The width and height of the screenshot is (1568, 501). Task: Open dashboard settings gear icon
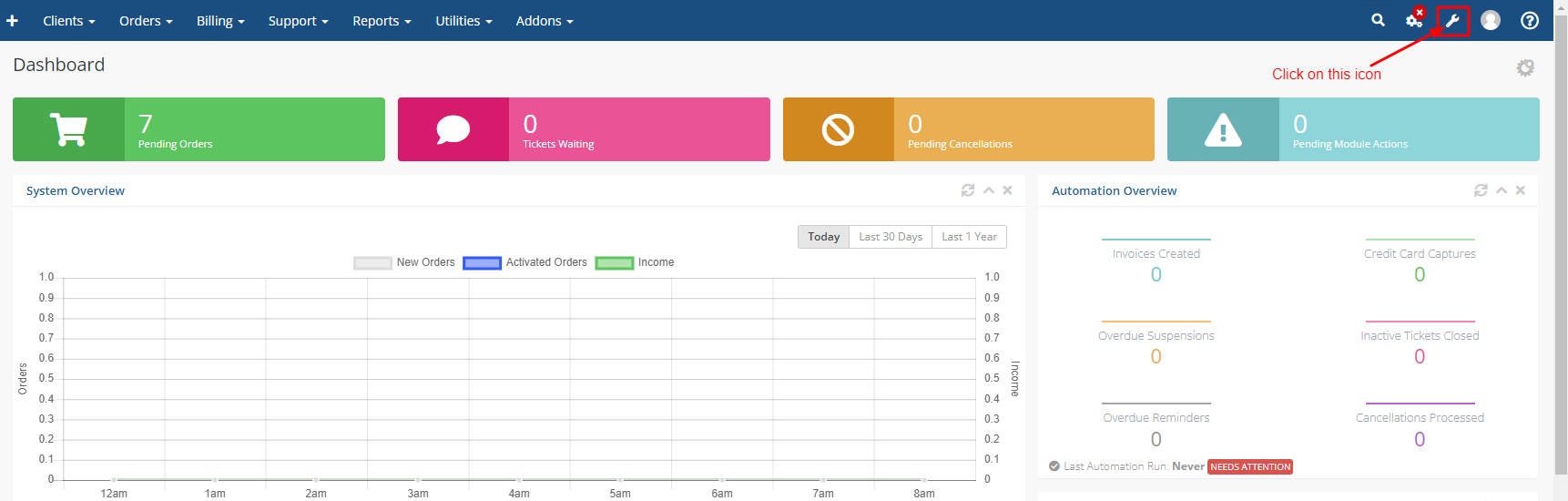pos(1525,67)
